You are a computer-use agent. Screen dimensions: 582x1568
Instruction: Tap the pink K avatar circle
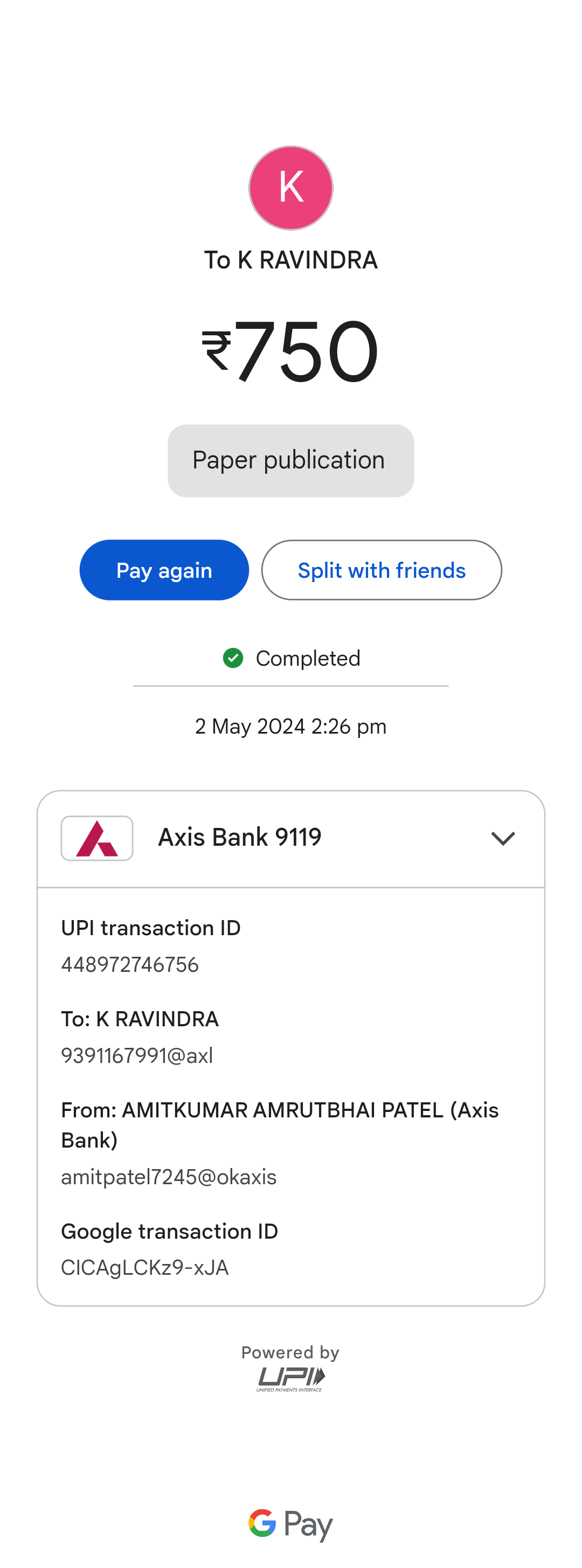click(x=291, y=188)
